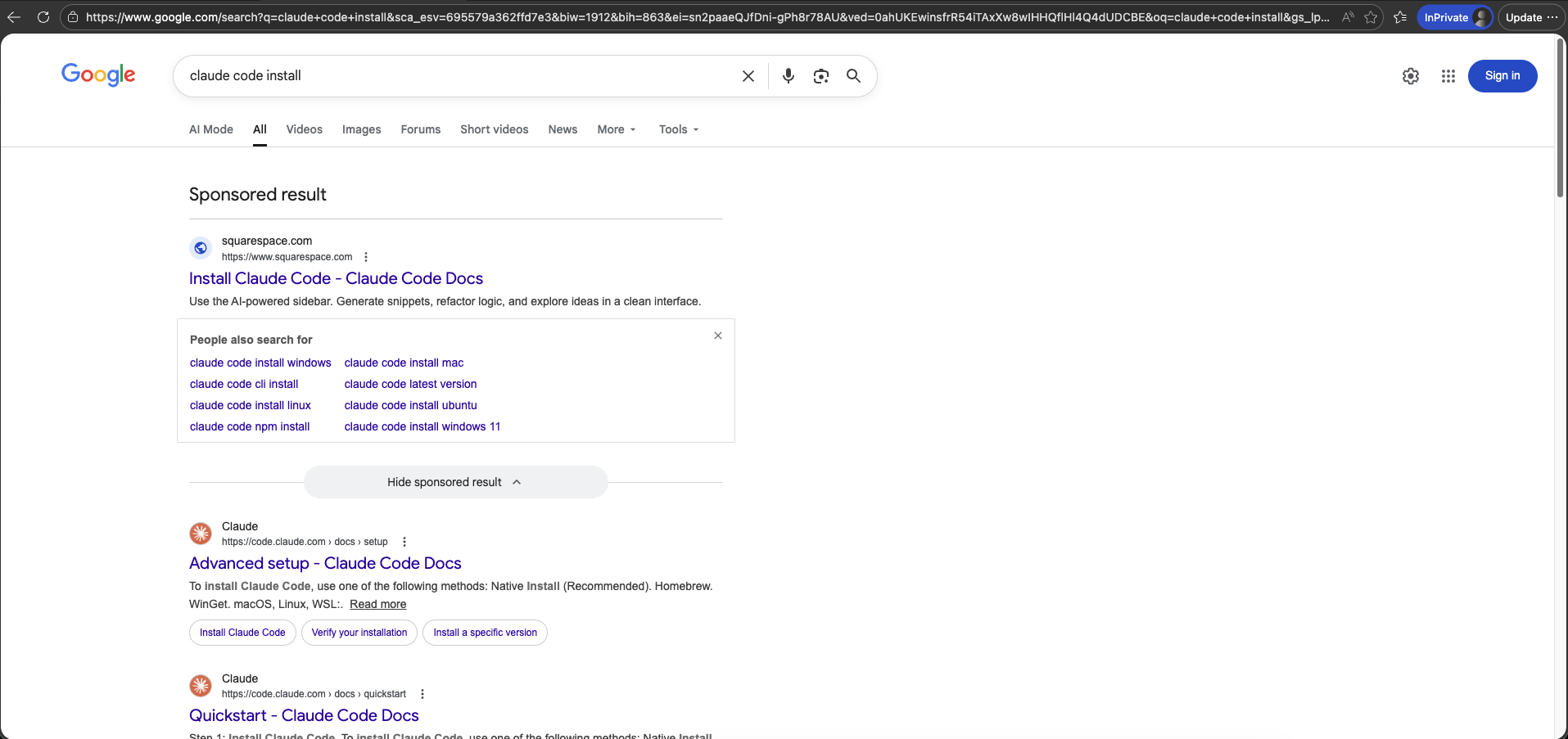
Task: Sign in to Google
Action: click(x=1502, y=76)
